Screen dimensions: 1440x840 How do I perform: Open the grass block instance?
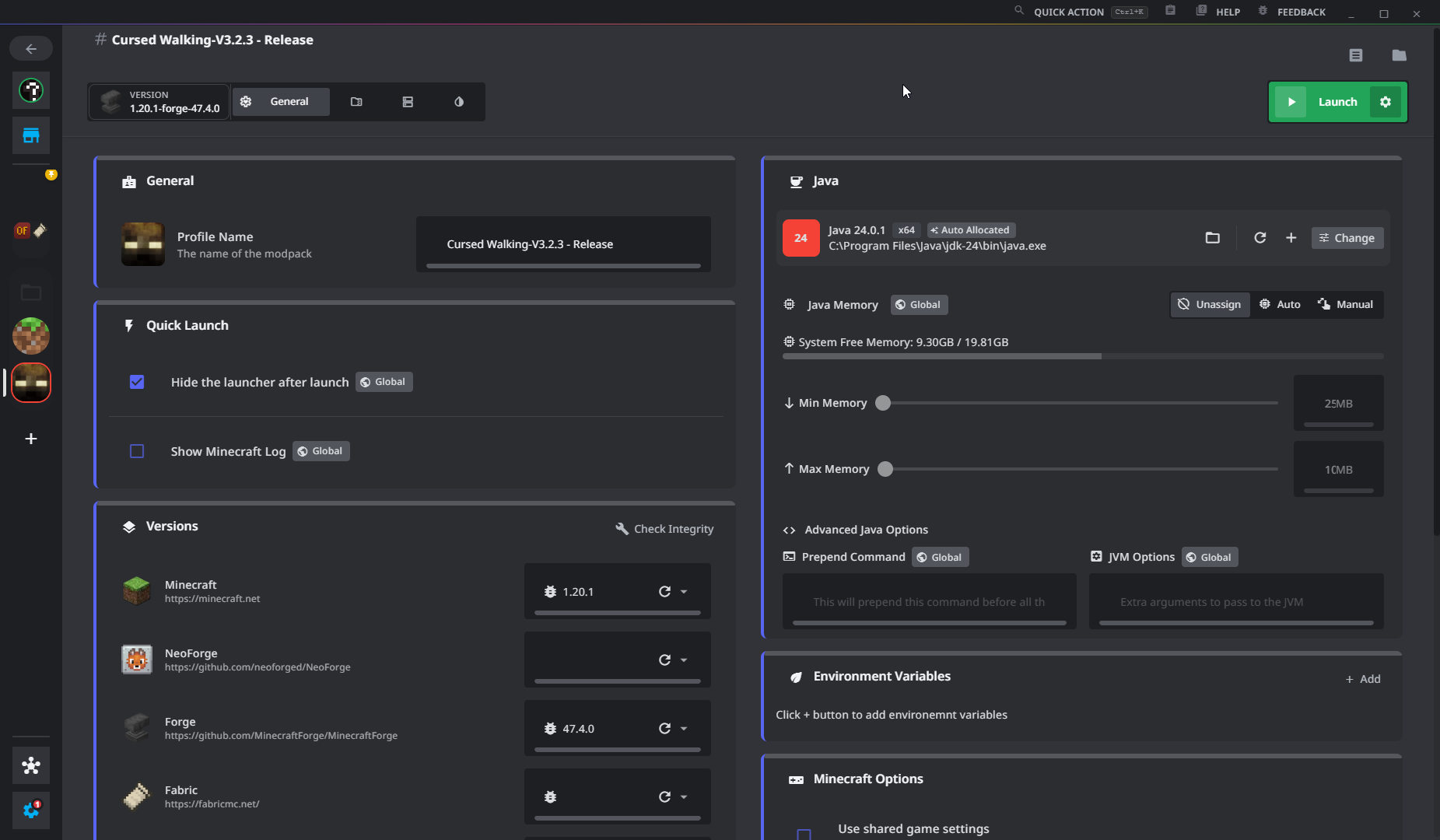(31, 336)
